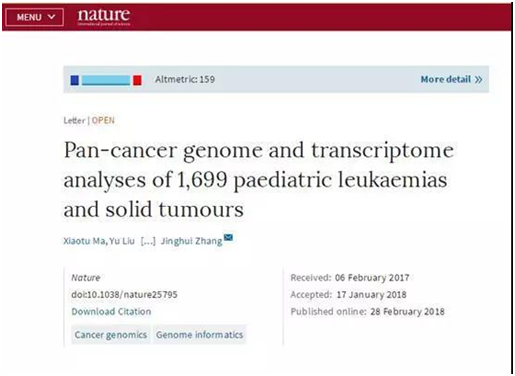
Task: Open More detail for Altmetric
Action: click(x=451, y=79)
